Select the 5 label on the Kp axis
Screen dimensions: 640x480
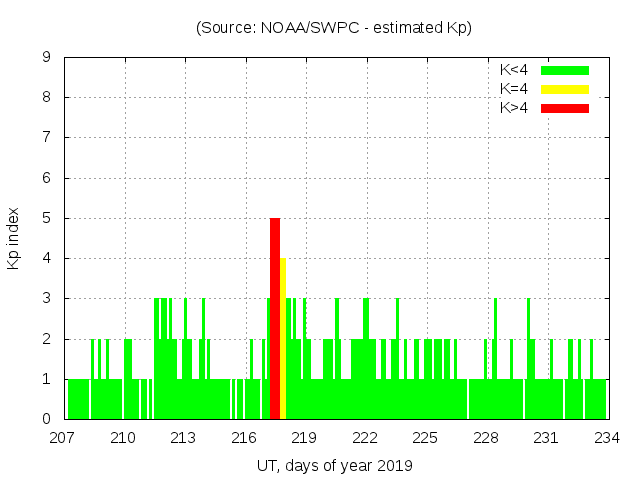pyautogui.click(x=46, y=219)
